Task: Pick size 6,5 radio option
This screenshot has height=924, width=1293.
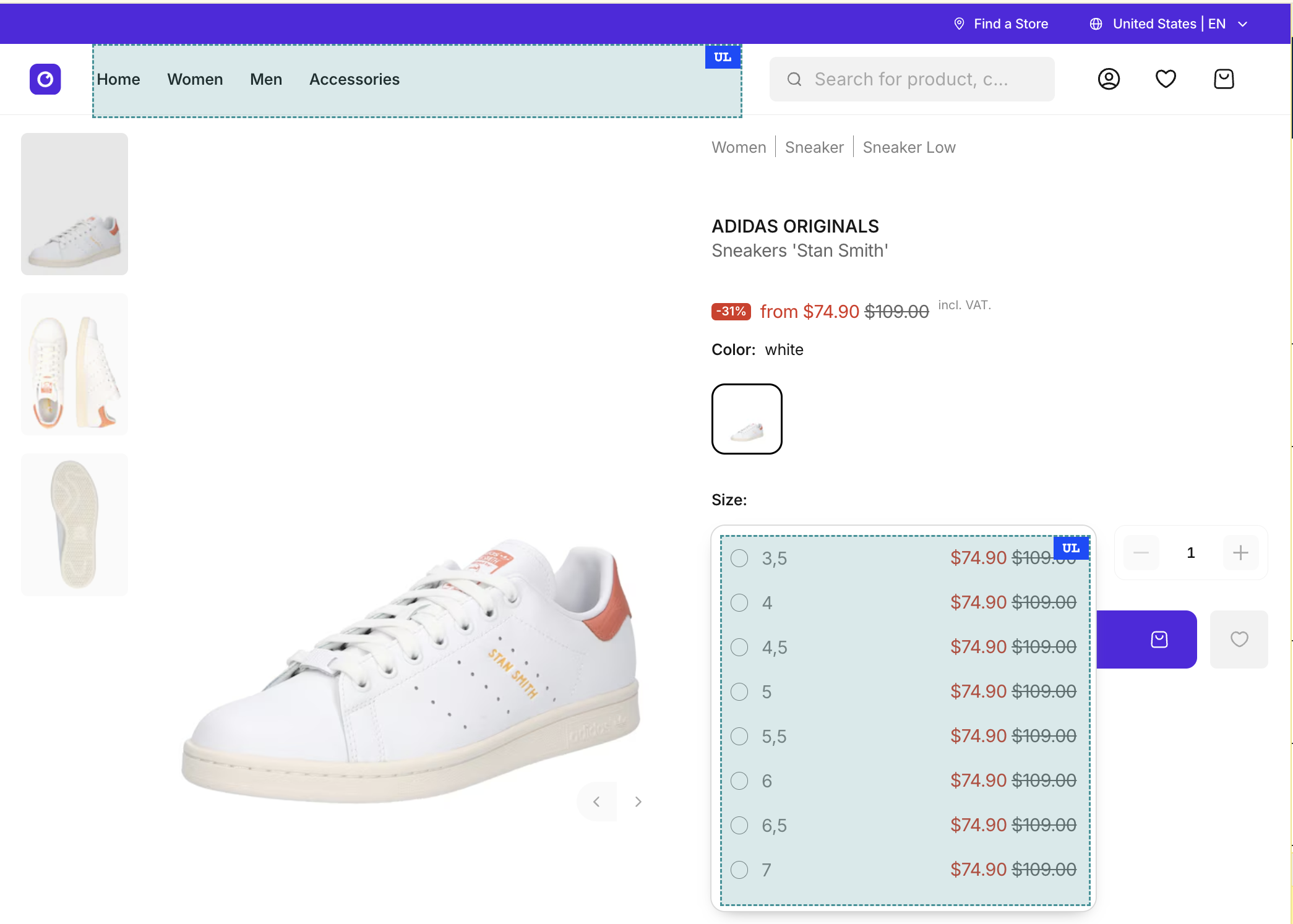Action: (739, 826)
